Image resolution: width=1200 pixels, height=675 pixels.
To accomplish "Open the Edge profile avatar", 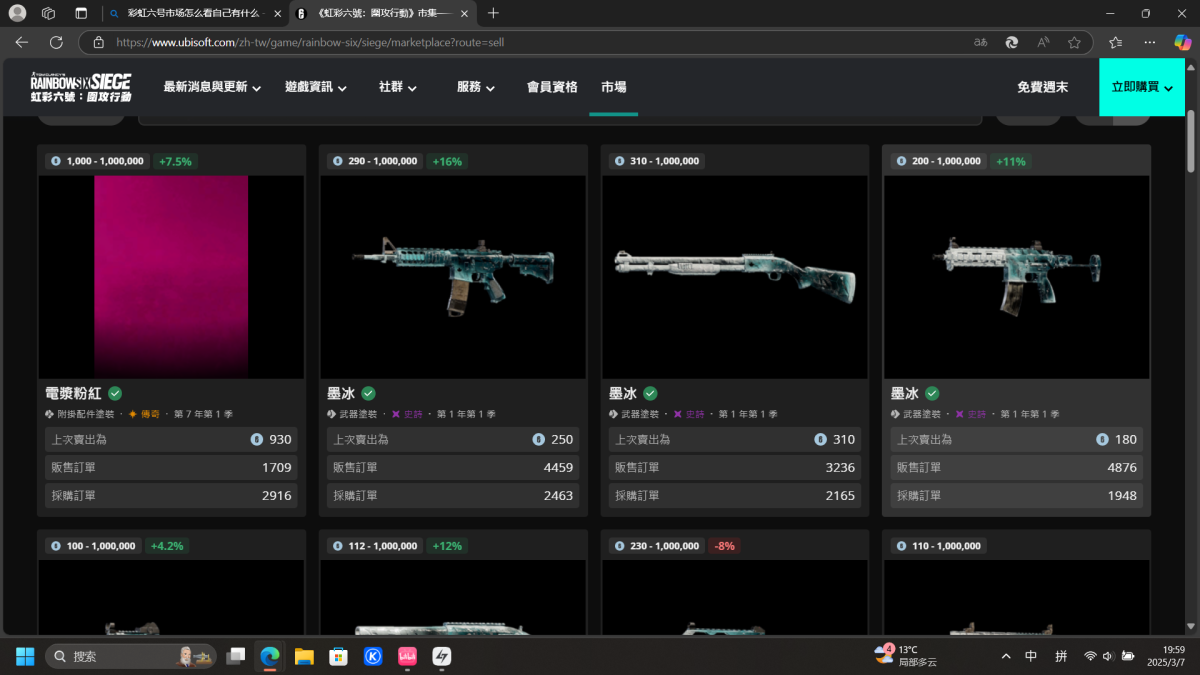I will tap(17, 13).
